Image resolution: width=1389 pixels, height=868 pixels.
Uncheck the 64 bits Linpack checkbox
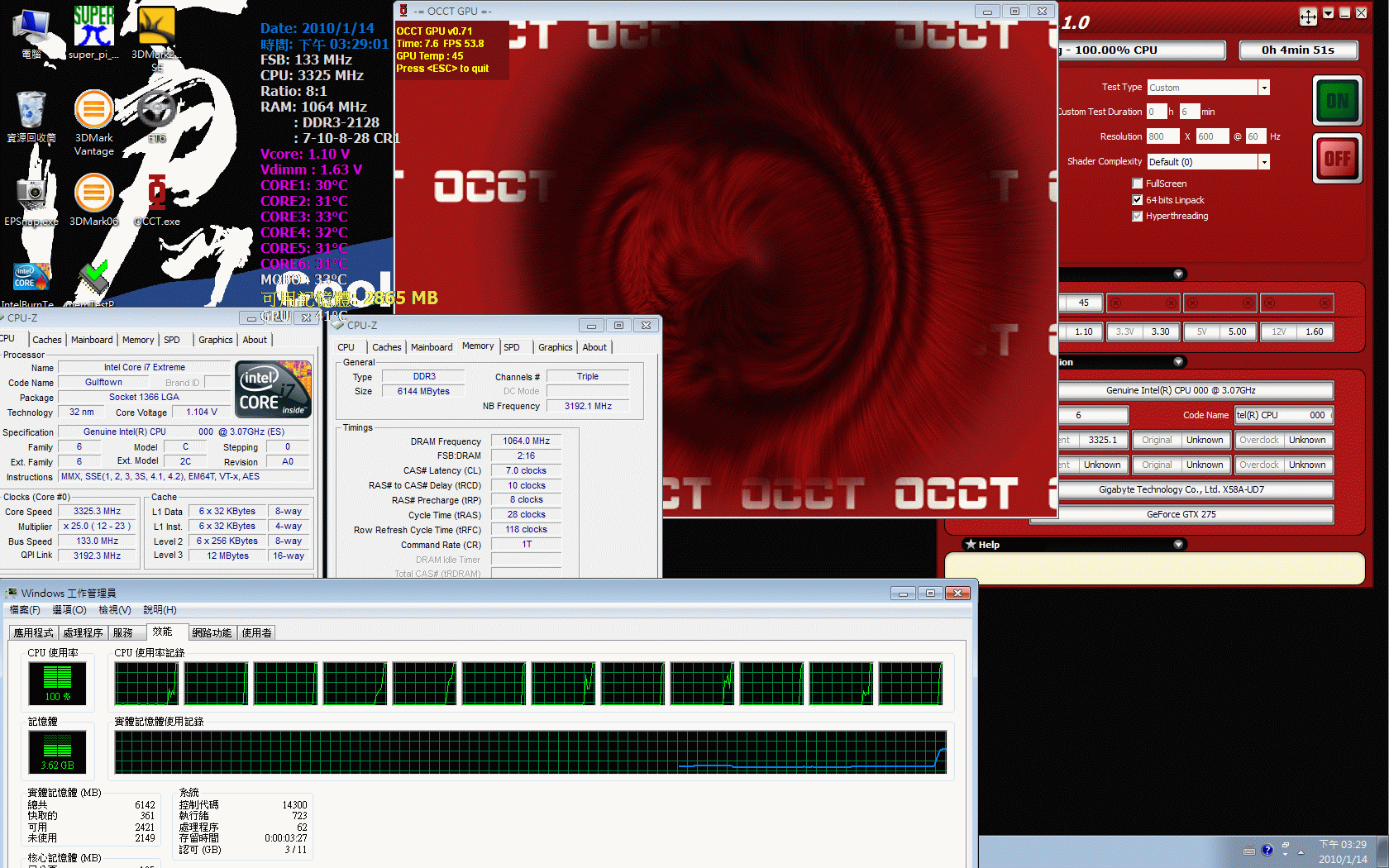click(x=1138, y=200)
